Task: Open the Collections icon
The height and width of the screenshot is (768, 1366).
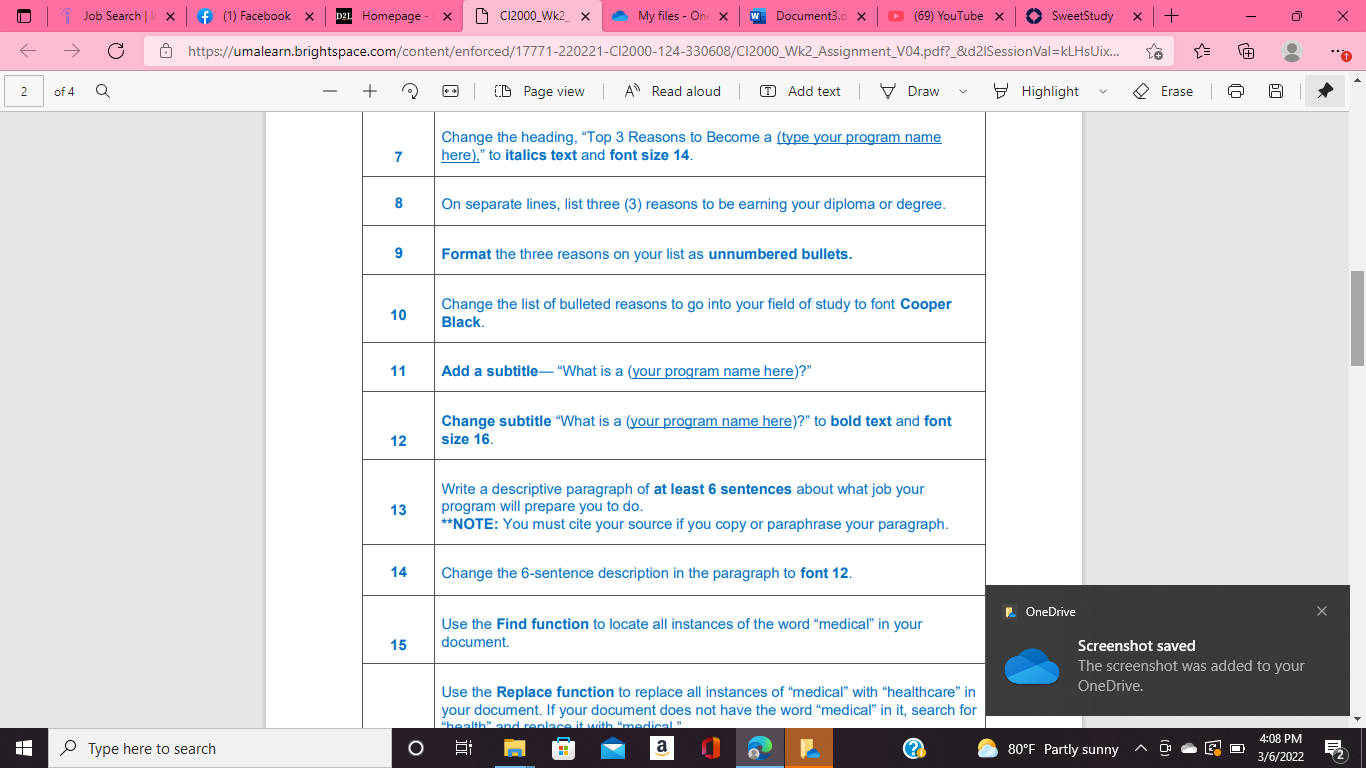Action: click(x=1246, y=51)
